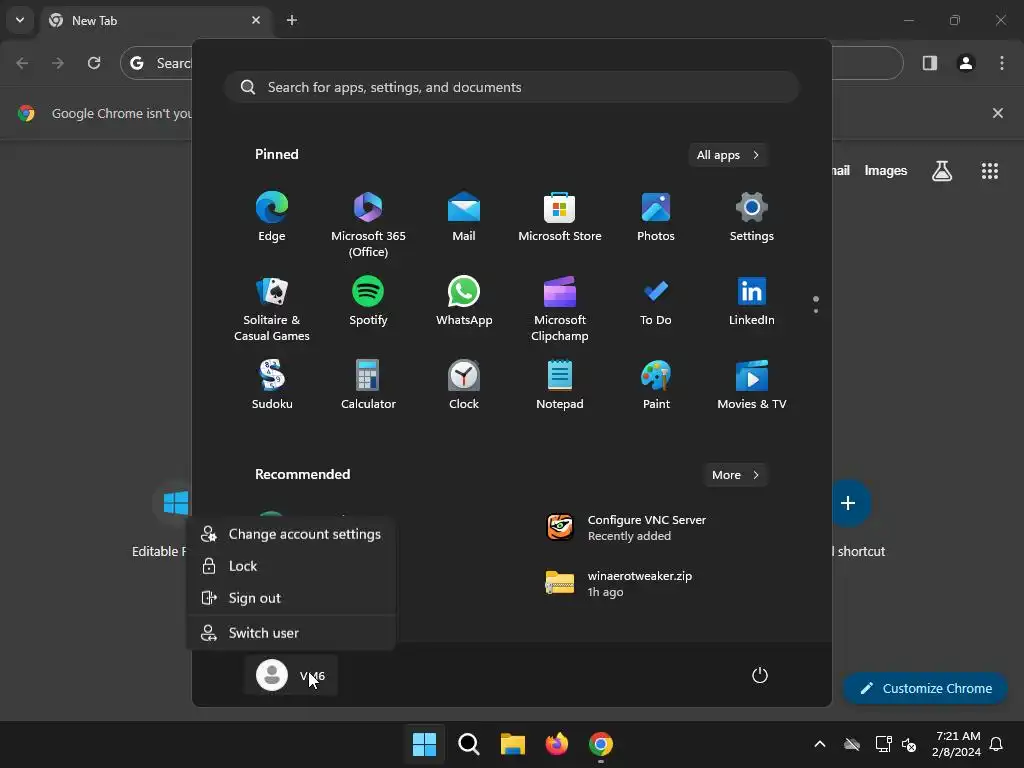Open the Google apps grid in Chrome
This screenshot has height=768, width=1024.
click(989, 170)
